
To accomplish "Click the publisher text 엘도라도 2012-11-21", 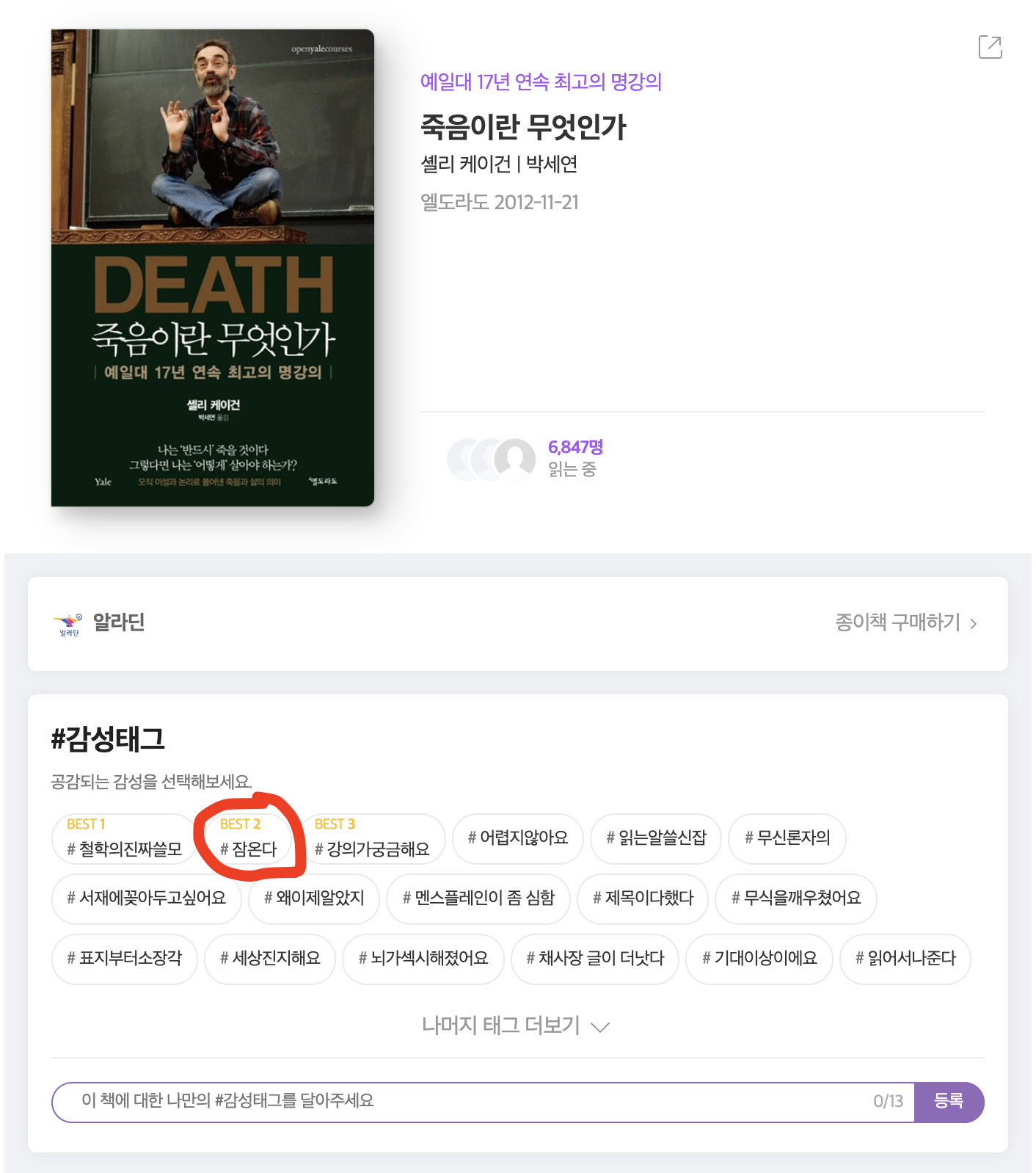I will pyautogui.click(x=500, y=202).
